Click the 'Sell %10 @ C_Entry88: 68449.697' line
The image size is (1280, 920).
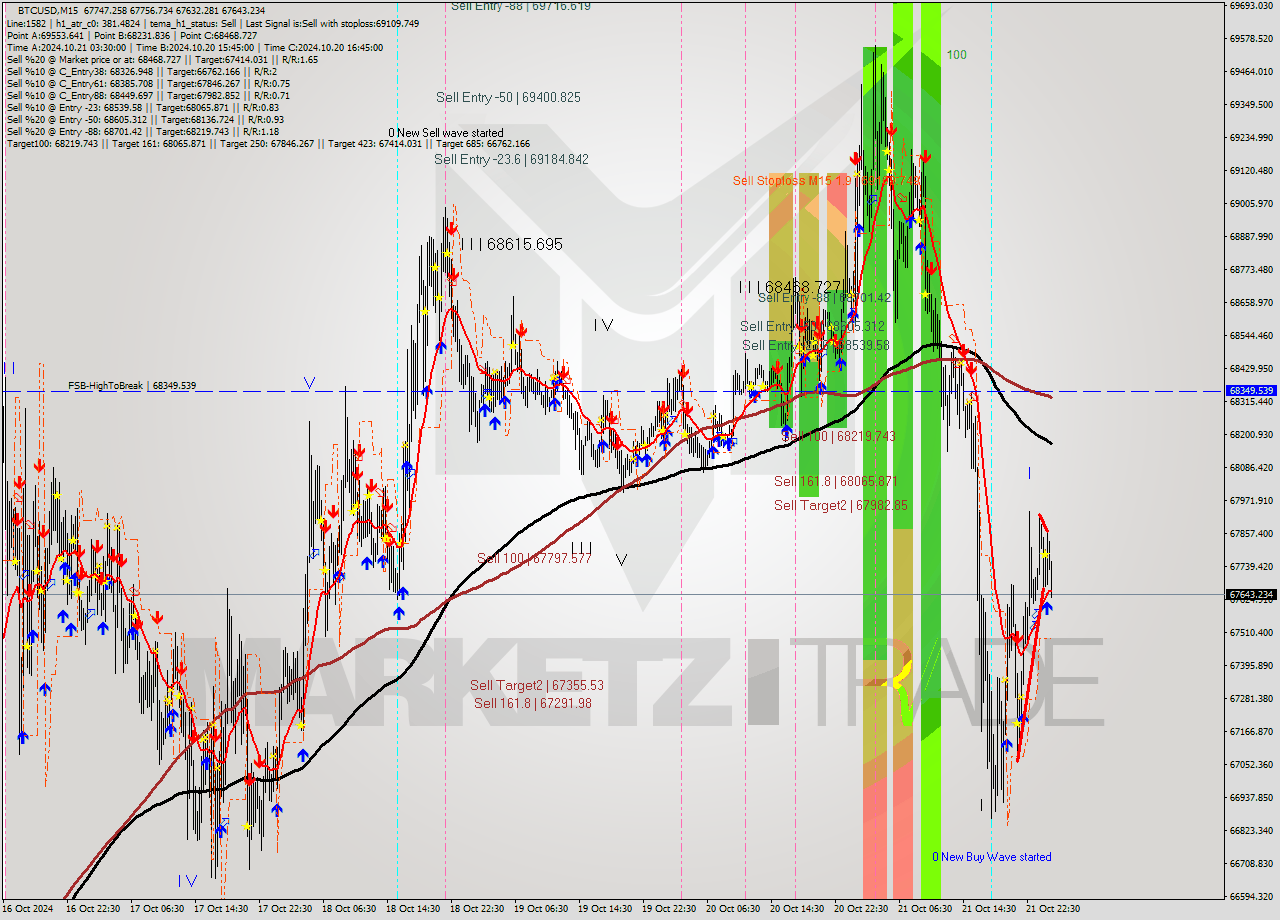pyautogui.click(x=148, y=96)
